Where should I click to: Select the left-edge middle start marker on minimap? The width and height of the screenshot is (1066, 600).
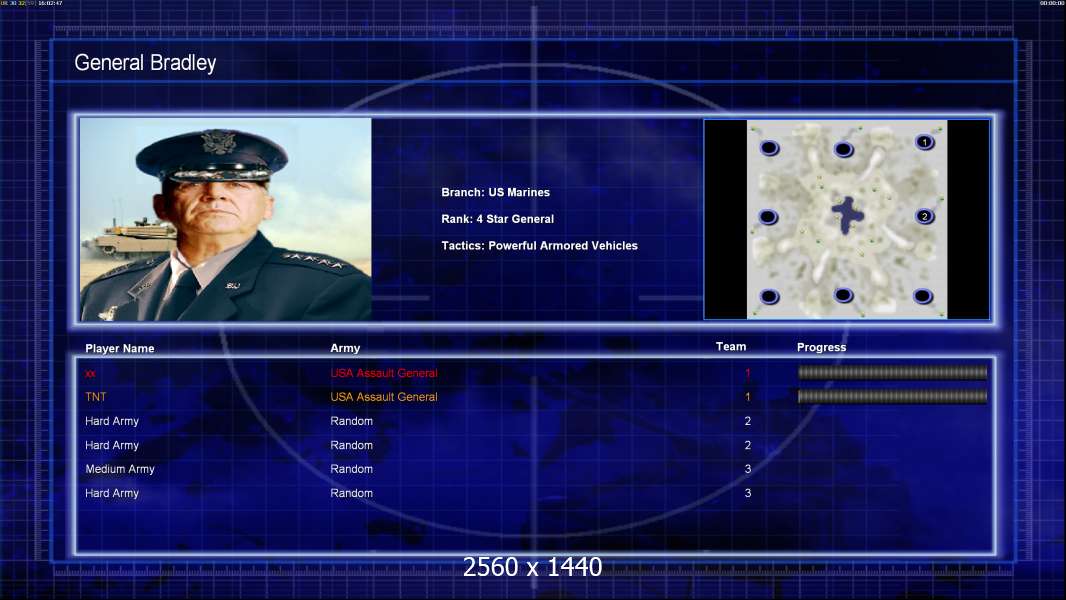click(768, 217)
